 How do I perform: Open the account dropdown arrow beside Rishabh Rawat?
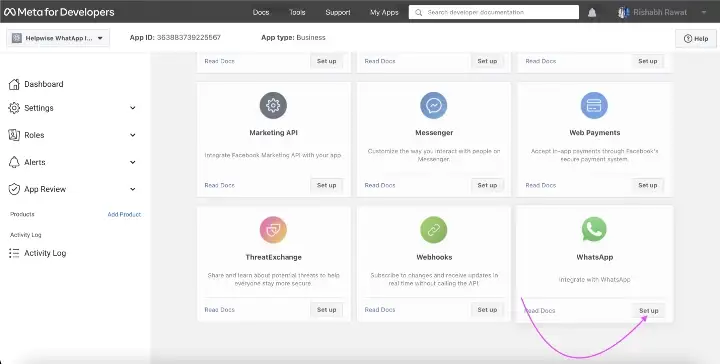[704, 13]
